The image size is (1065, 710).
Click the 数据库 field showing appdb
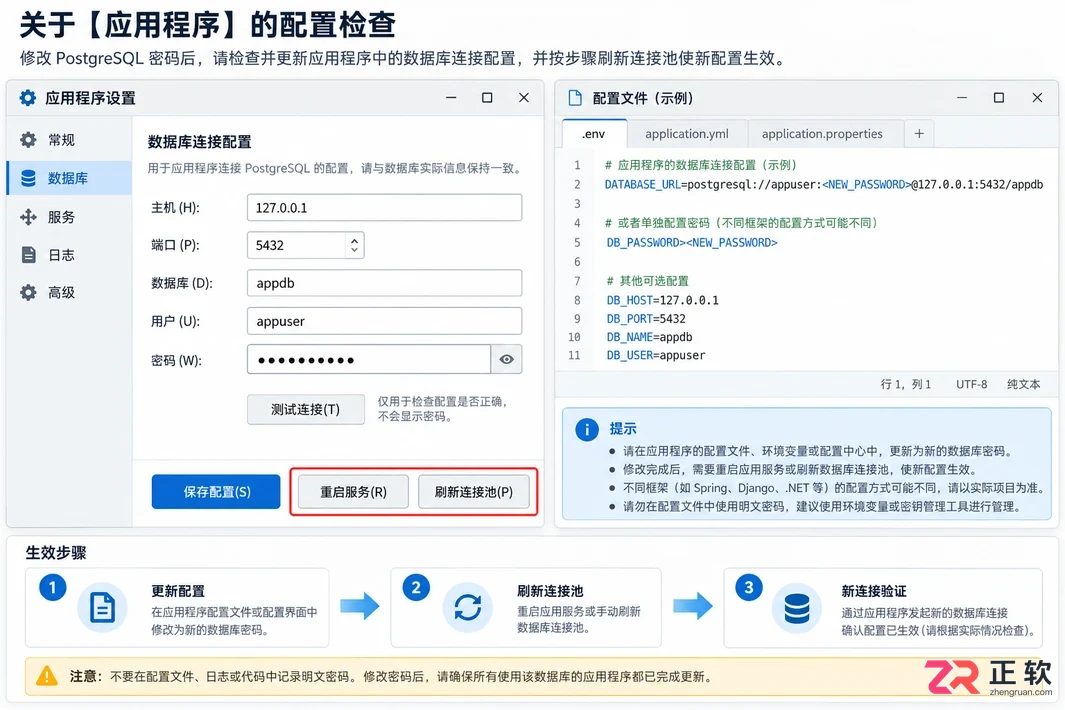(x=384, y=283)
